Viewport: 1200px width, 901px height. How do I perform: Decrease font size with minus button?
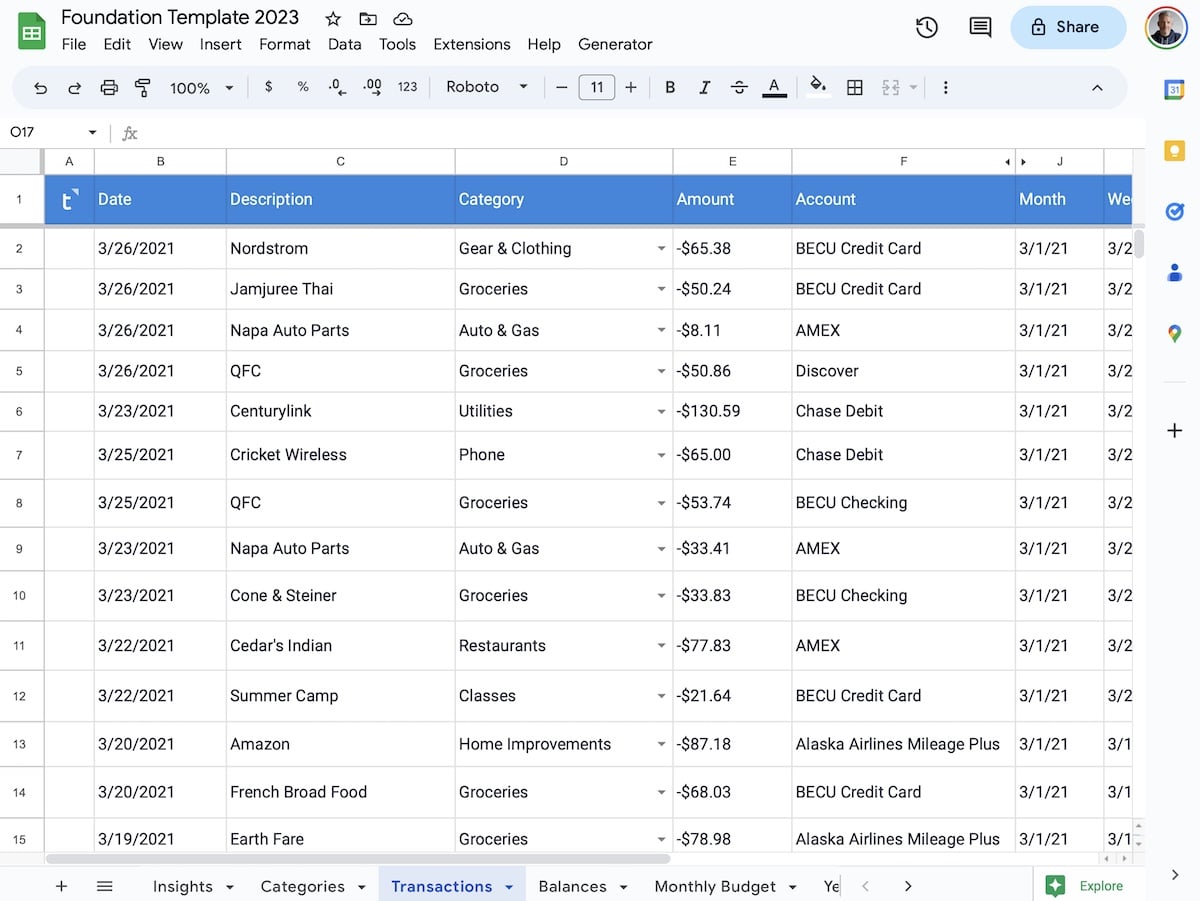(561, 88)
